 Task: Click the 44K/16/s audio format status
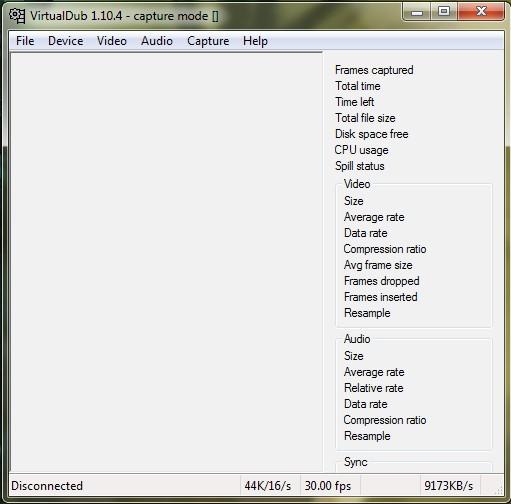tap(268, 486)
